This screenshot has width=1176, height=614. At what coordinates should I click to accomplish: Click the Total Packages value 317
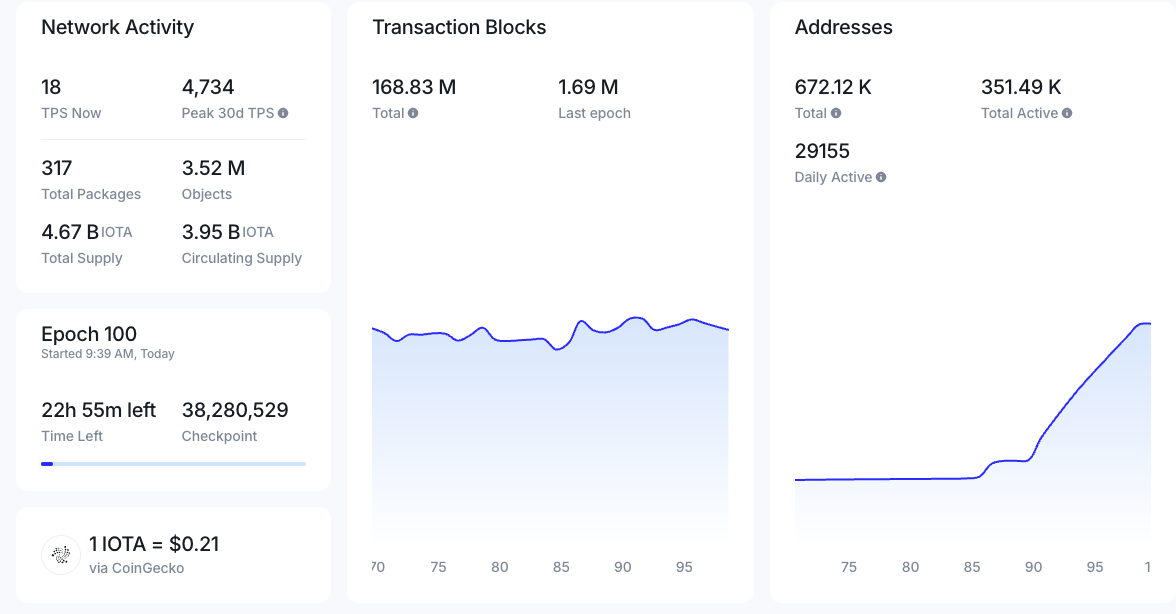57,168
